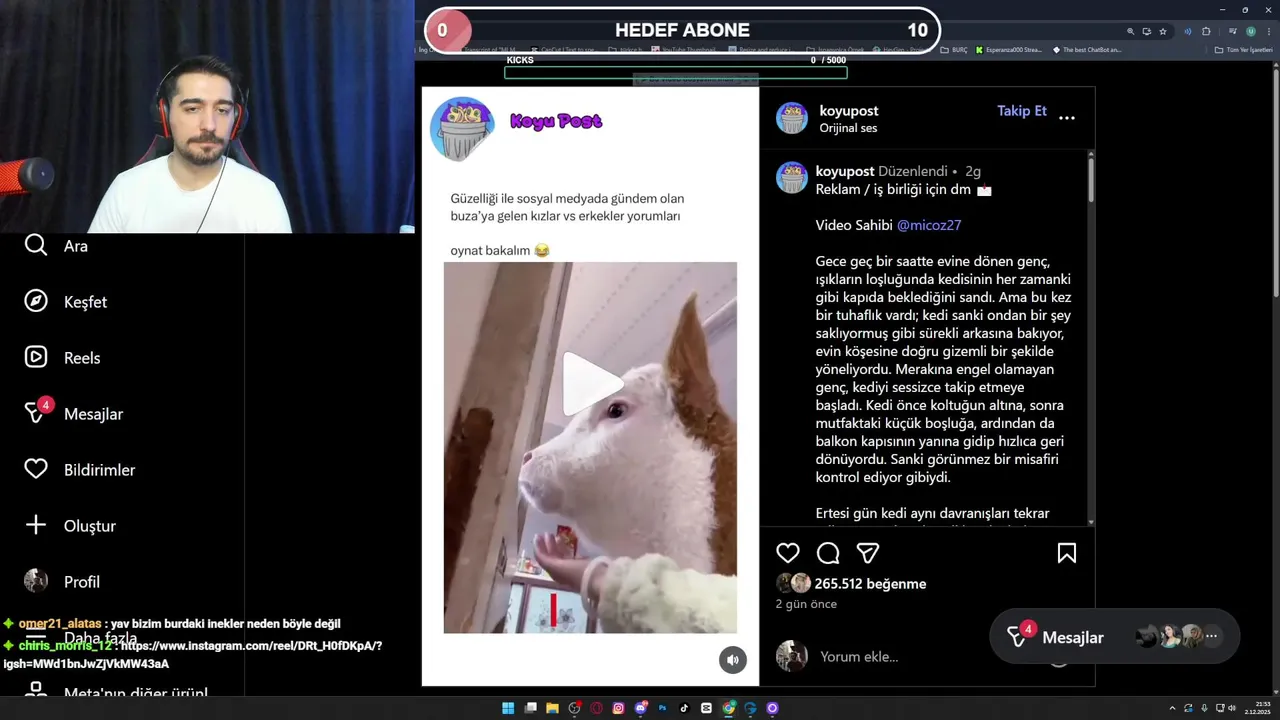Open Instagram app in taskbar

618,708
